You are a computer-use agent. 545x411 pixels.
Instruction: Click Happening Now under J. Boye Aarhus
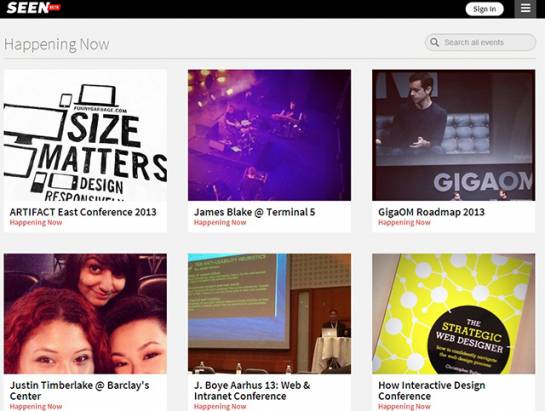[220, 406]
